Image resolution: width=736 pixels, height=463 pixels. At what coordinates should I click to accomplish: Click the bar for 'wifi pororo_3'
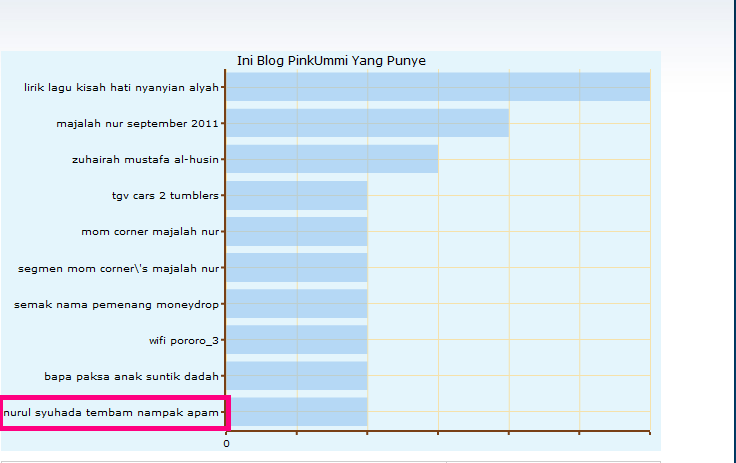point(297,340)
